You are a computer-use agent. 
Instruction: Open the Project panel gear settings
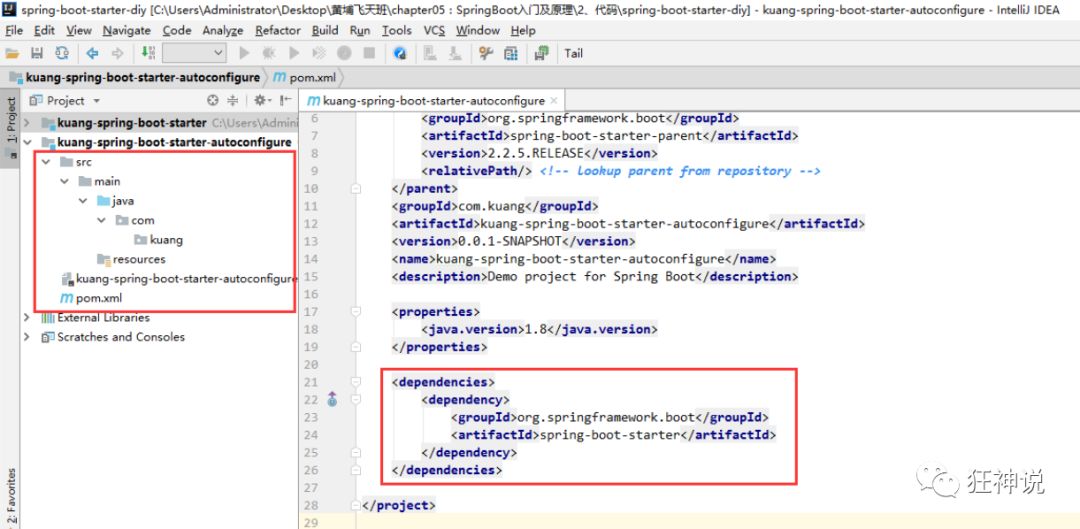tap(261, 101)
